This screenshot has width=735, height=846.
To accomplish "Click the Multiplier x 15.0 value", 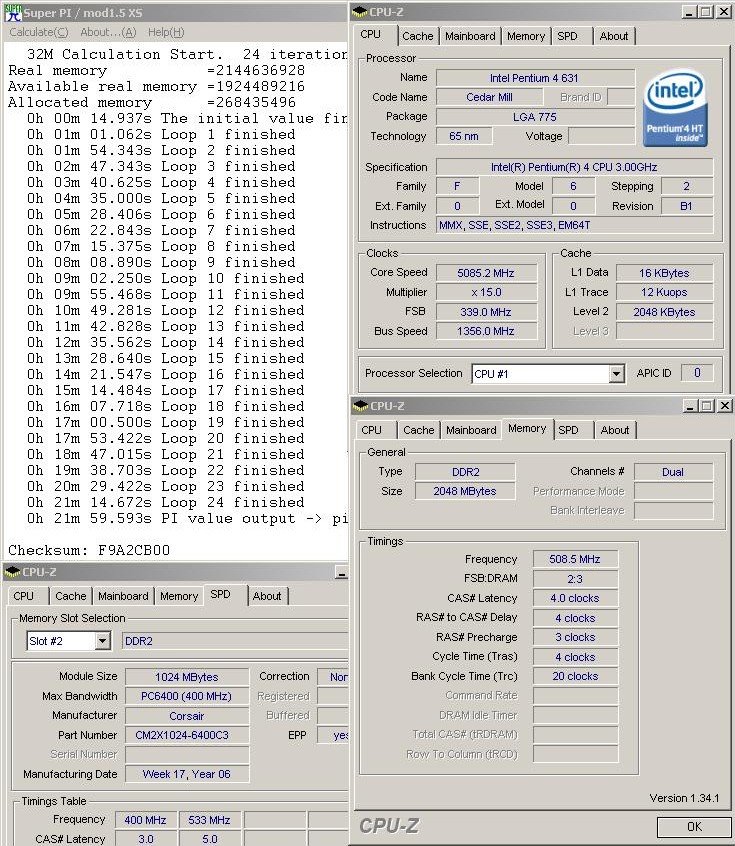I will (x=486, y=292).
